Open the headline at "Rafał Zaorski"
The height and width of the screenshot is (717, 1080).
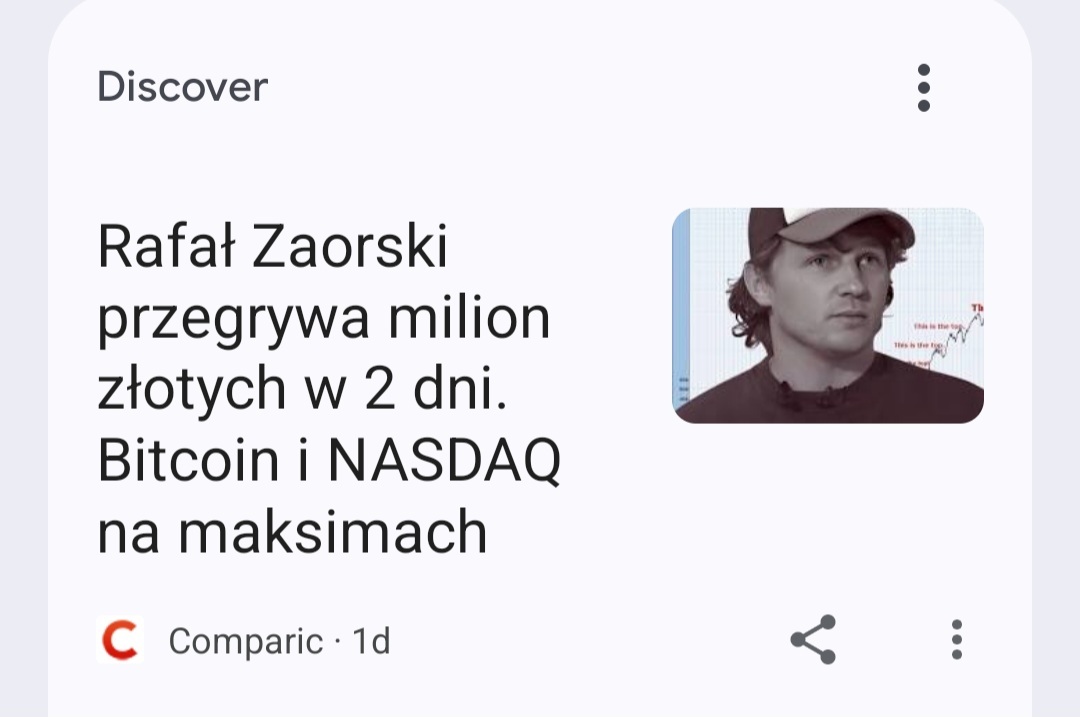272,247
